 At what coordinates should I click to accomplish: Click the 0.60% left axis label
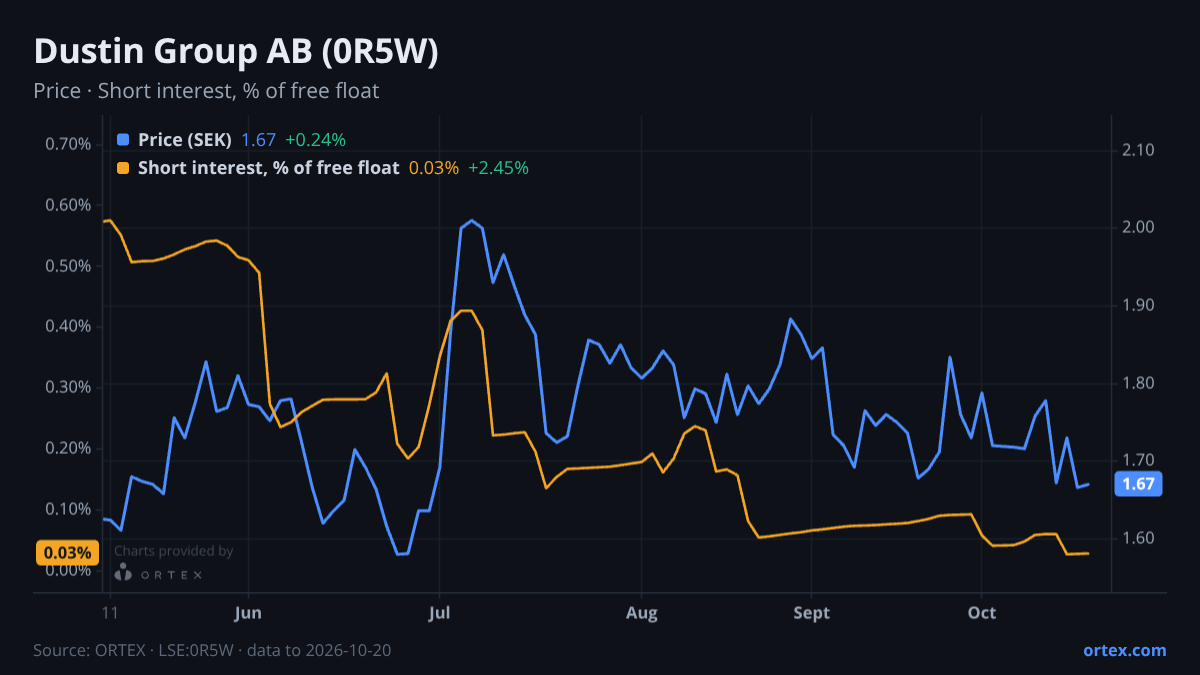pos(68,205)
